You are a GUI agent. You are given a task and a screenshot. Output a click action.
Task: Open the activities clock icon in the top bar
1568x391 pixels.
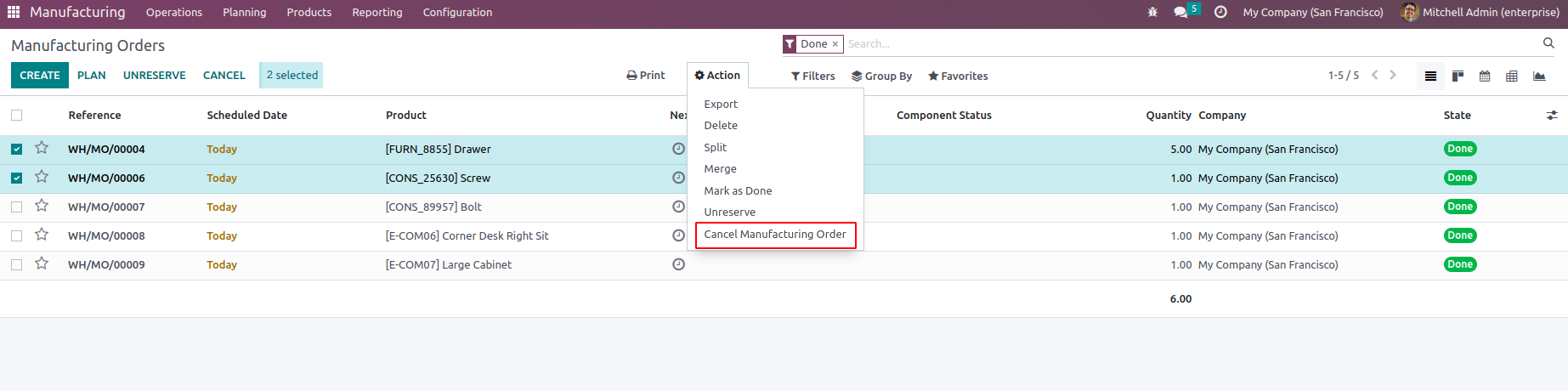(1220, 13)
